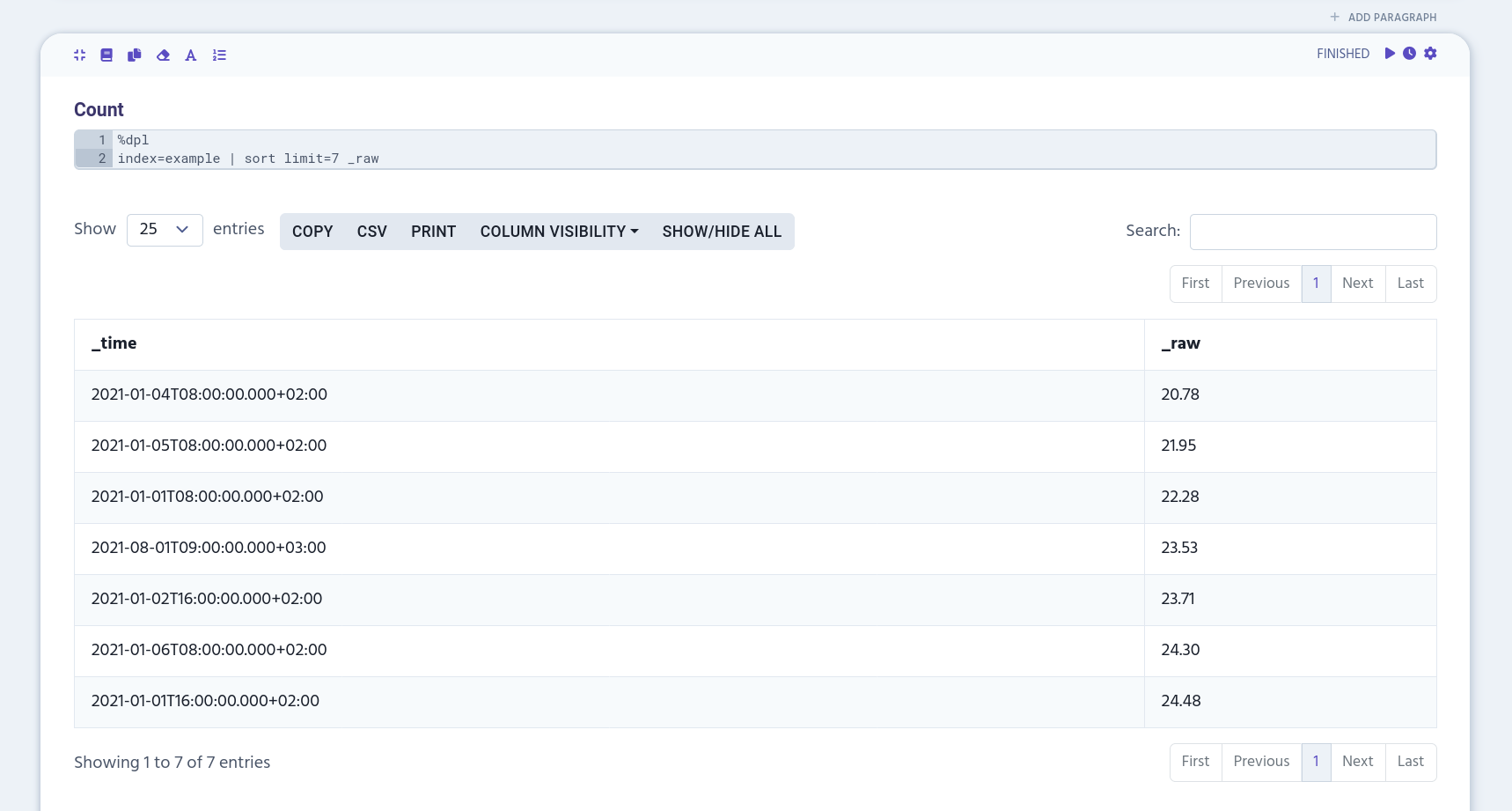
Task: Click the font letter A icon
Action: pos(191,55)
